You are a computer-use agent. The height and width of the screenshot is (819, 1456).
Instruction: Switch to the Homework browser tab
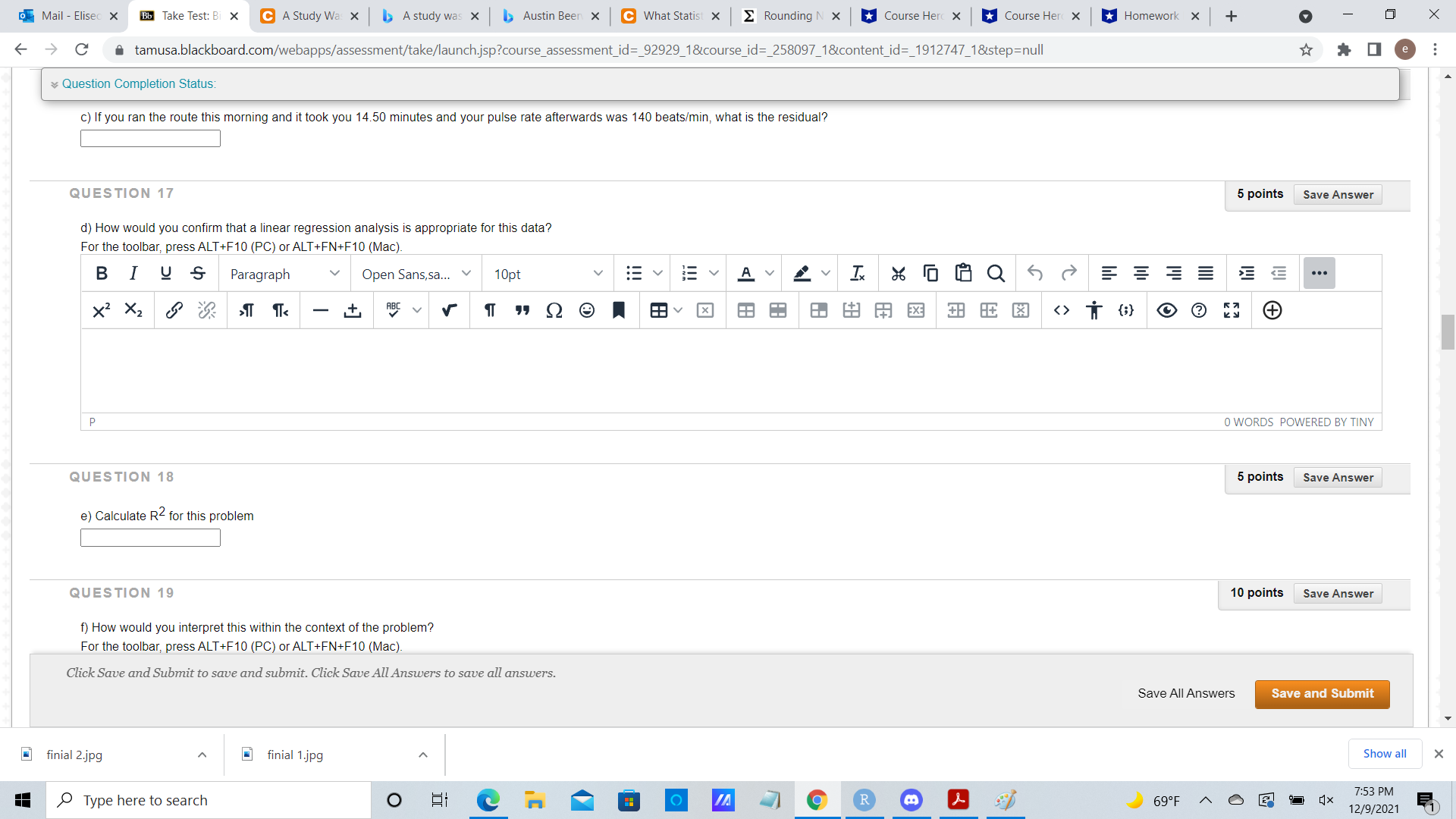pyautogui.click(x=1150, y=16)
